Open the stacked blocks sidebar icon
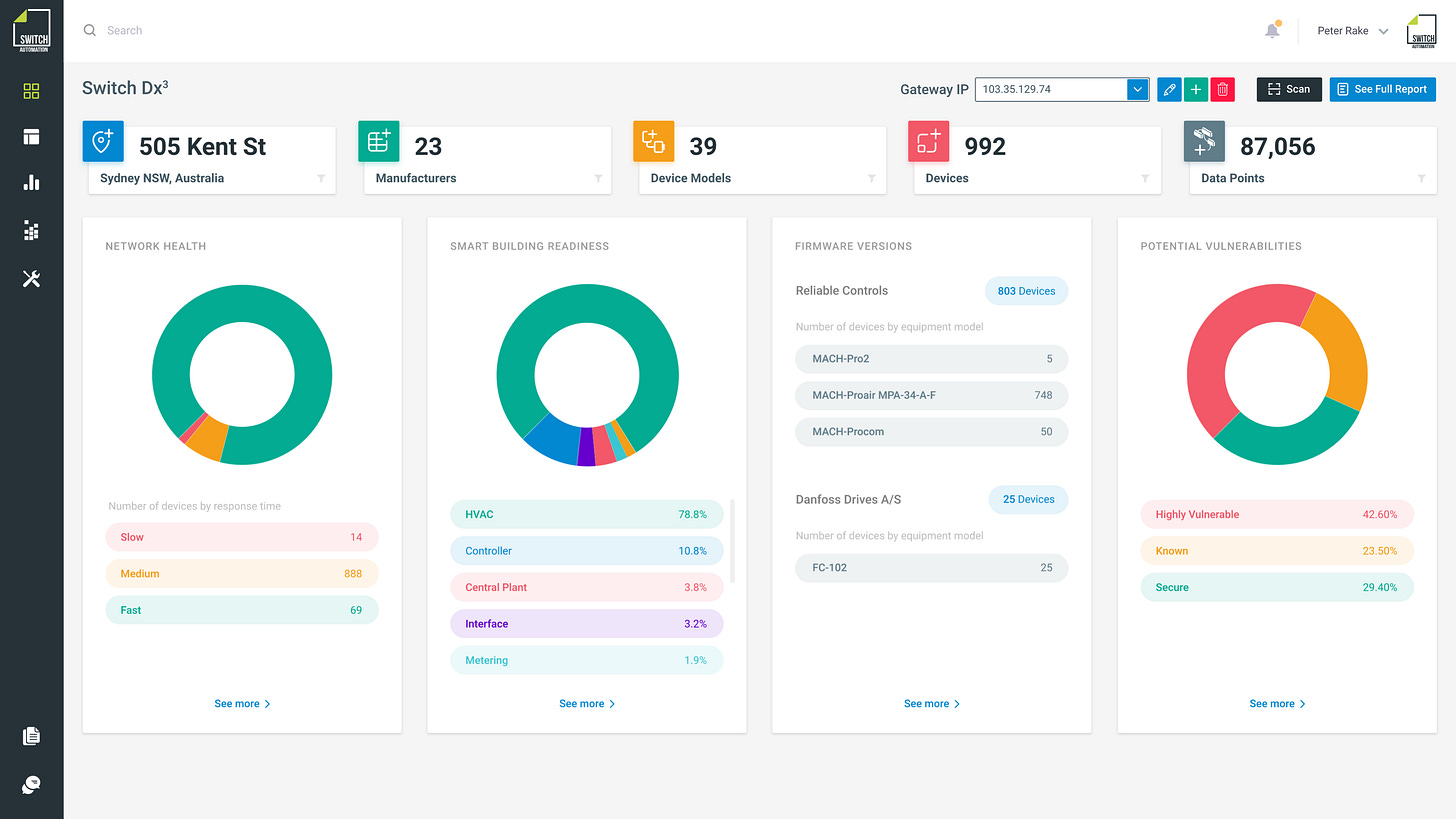The width and height of the screenshot is (1456, 819). coord(31,231)
